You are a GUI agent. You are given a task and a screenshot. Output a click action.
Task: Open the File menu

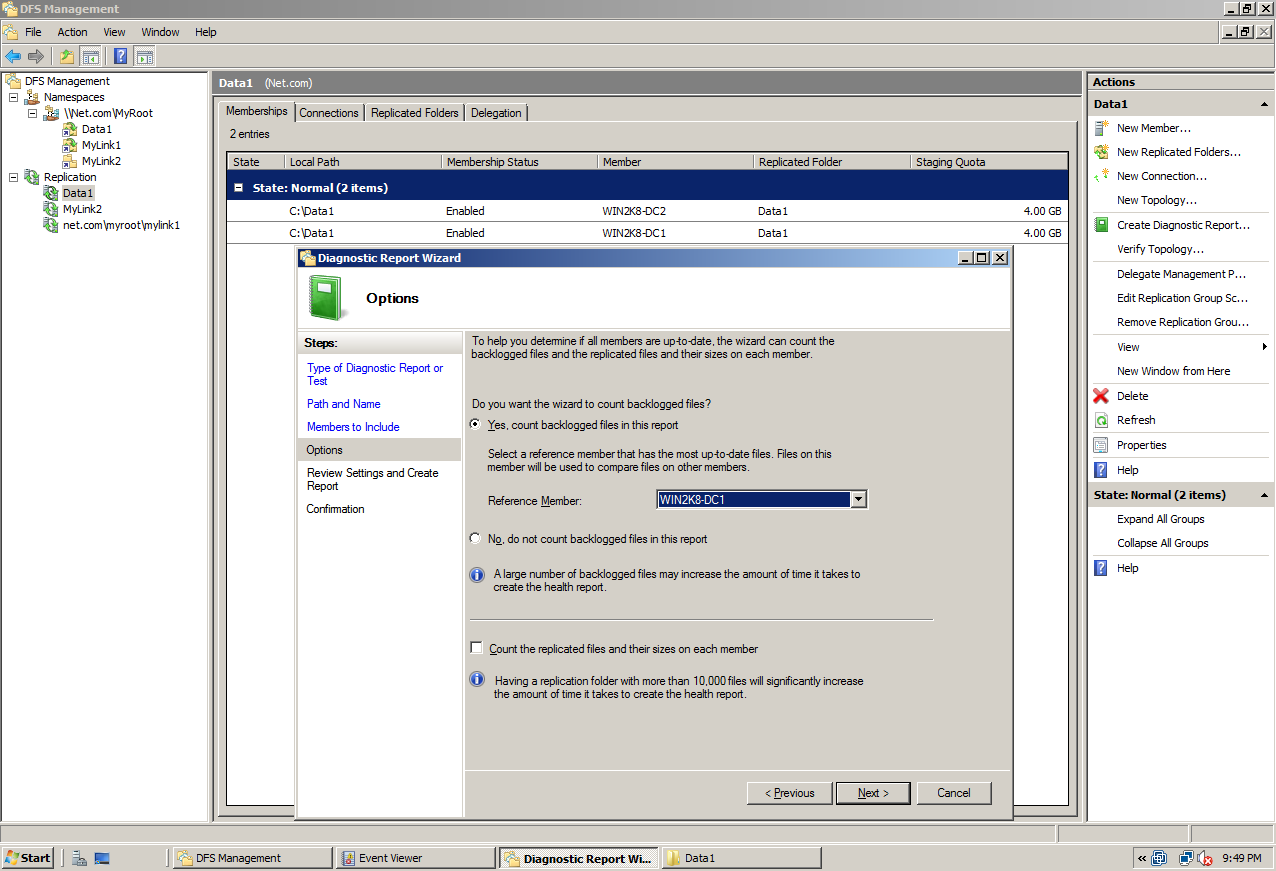33,32
